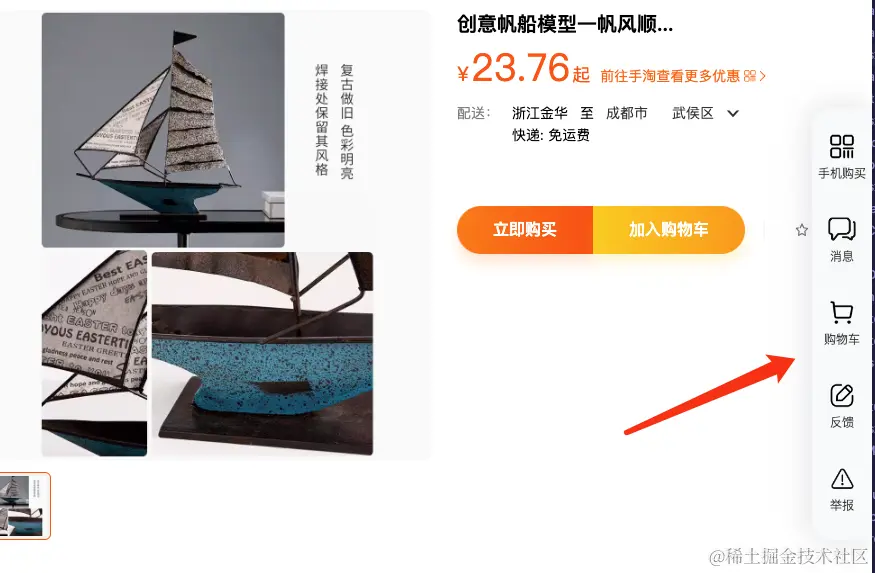Click the right chevron after the promo link

(x=762, y=75)
